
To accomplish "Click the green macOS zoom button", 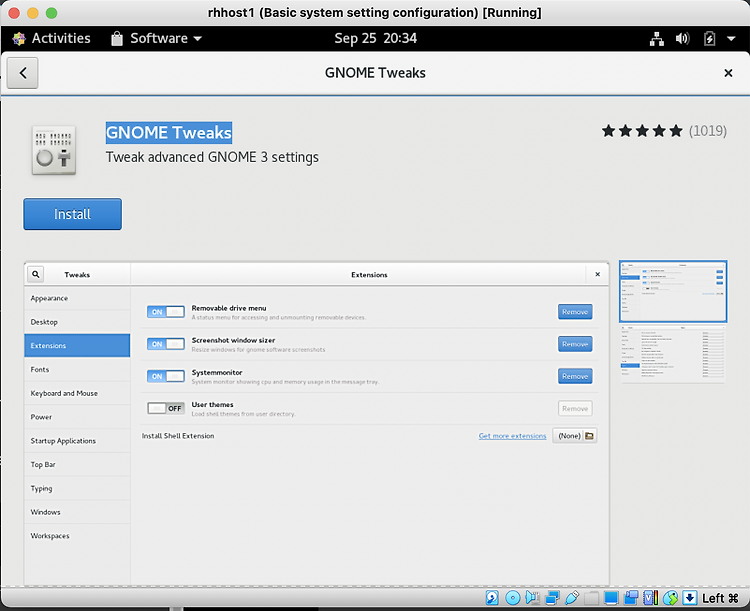I will pyautogui.click(x=51, y=13).
